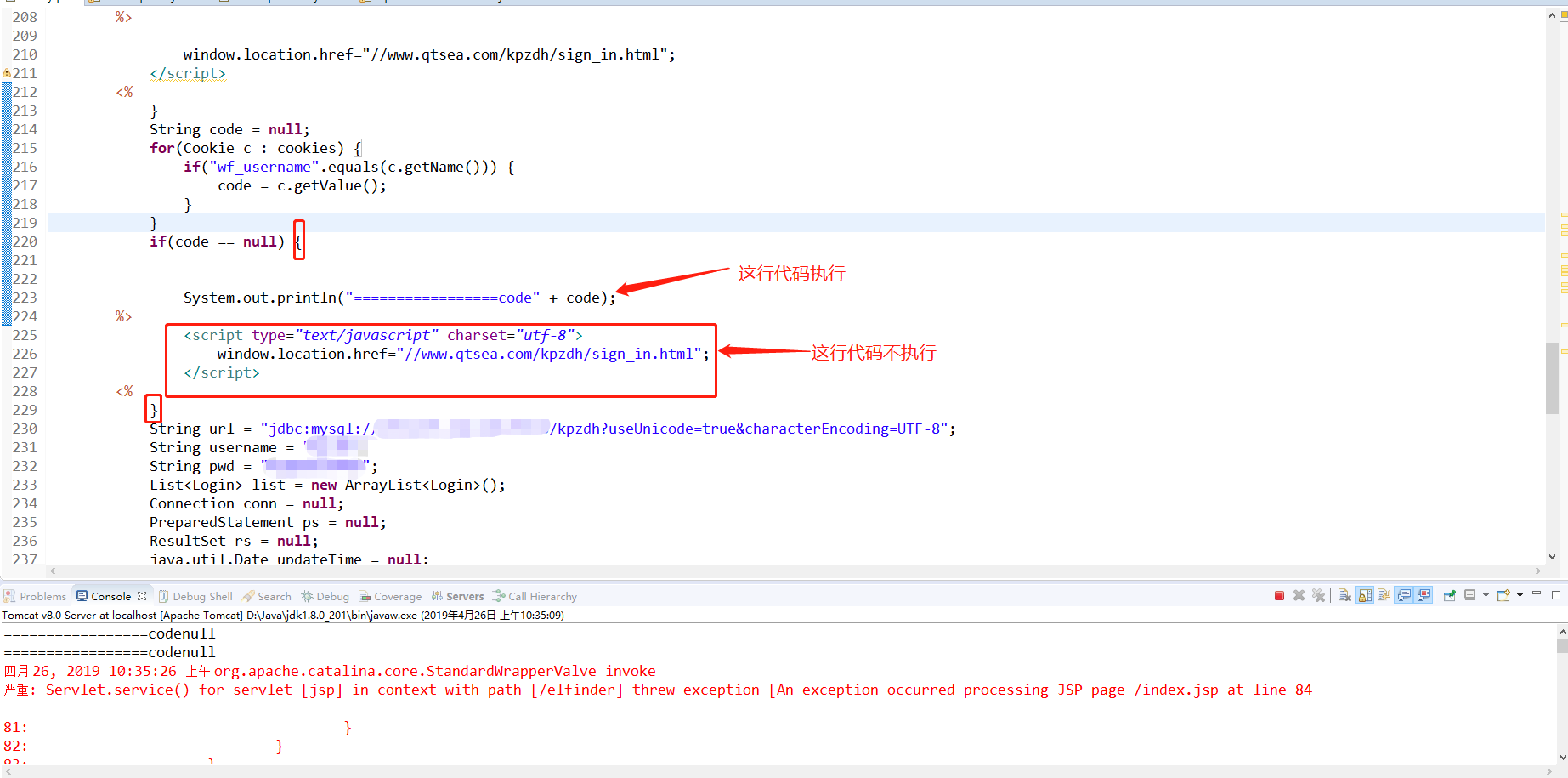
Task: Switch to the Problems tab
Action: click(x=35, y=597)
